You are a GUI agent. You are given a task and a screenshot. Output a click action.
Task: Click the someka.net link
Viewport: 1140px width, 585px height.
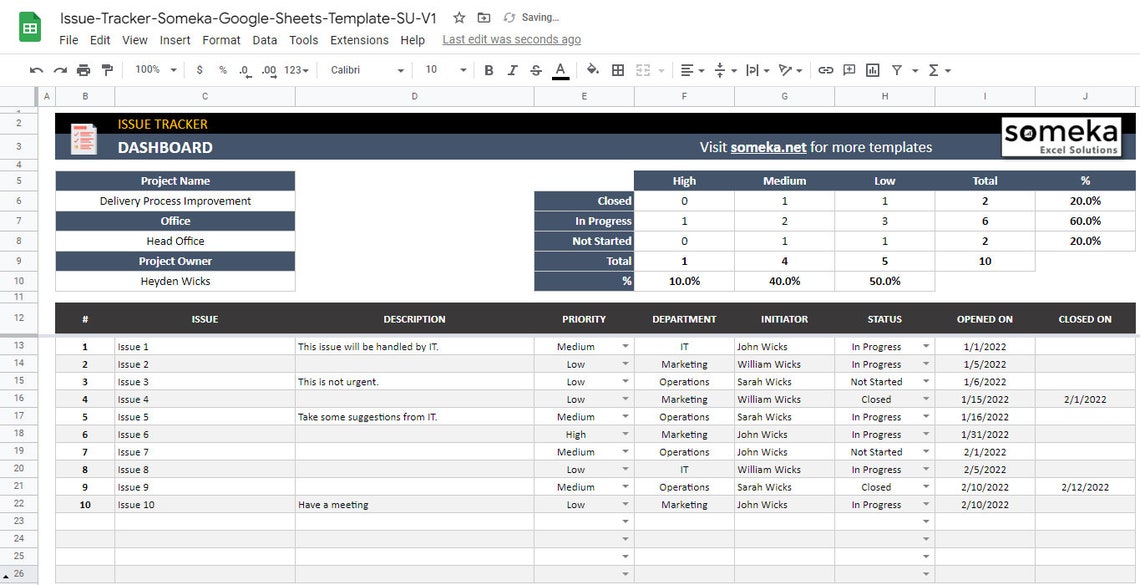pyautogui.click(x=768, y=145)
